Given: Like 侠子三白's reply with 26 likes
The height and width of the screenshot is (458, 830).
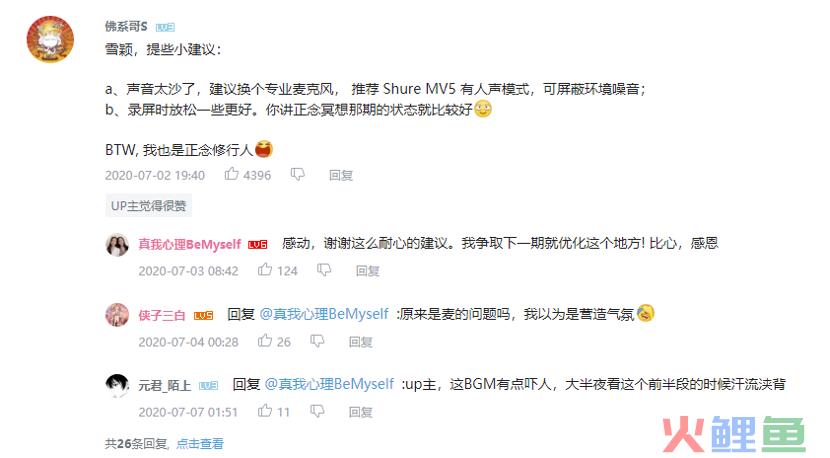Looking at the screenshot, I should pyautogui.click(x=265, y=341).
